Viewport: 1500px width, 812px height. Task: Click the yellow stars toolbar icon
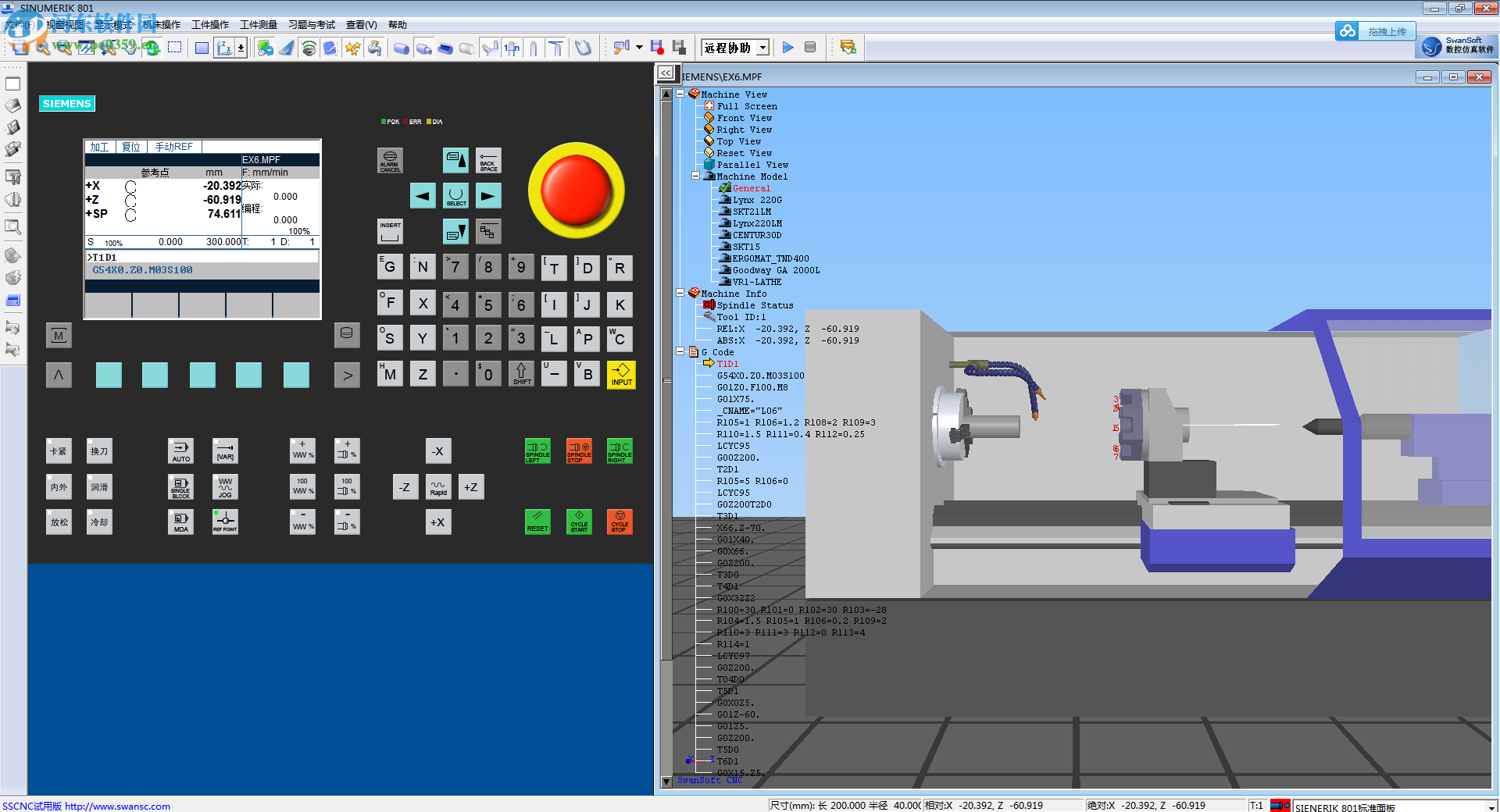point(352,48)
